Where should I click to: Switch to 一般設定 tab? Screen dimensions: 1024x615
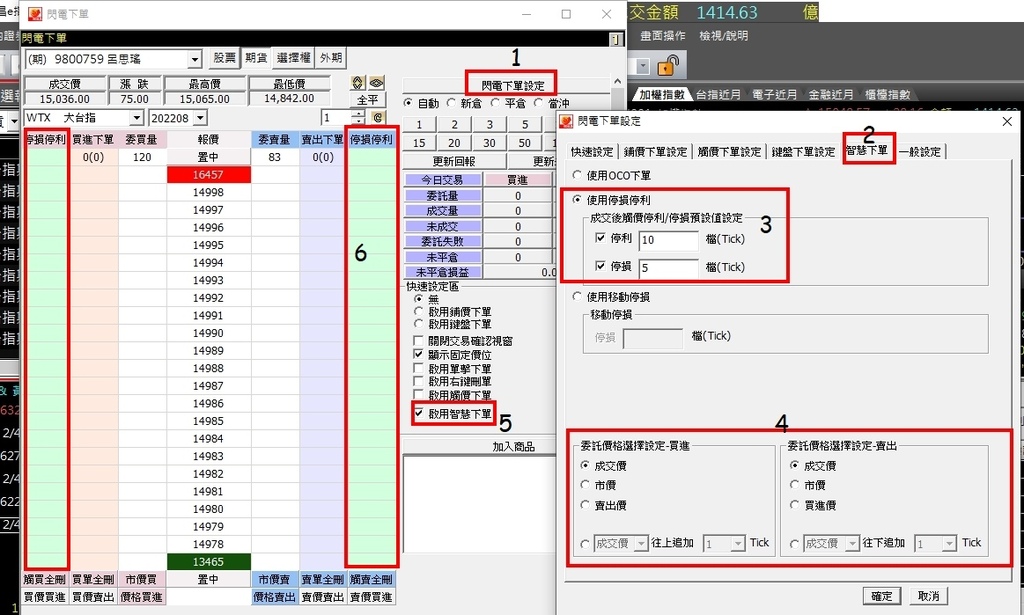(920, 151)
